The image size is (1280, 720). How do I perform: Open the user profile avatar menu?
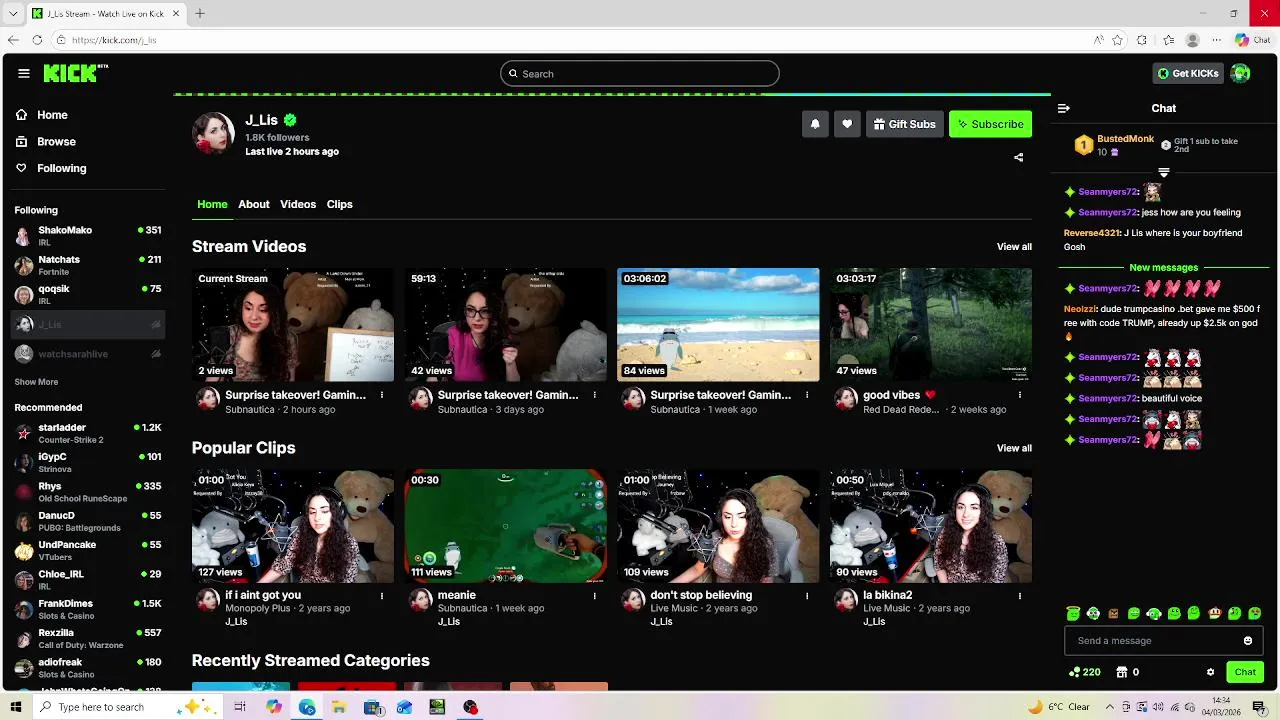pyautogui.click(x=1240, y=73)
